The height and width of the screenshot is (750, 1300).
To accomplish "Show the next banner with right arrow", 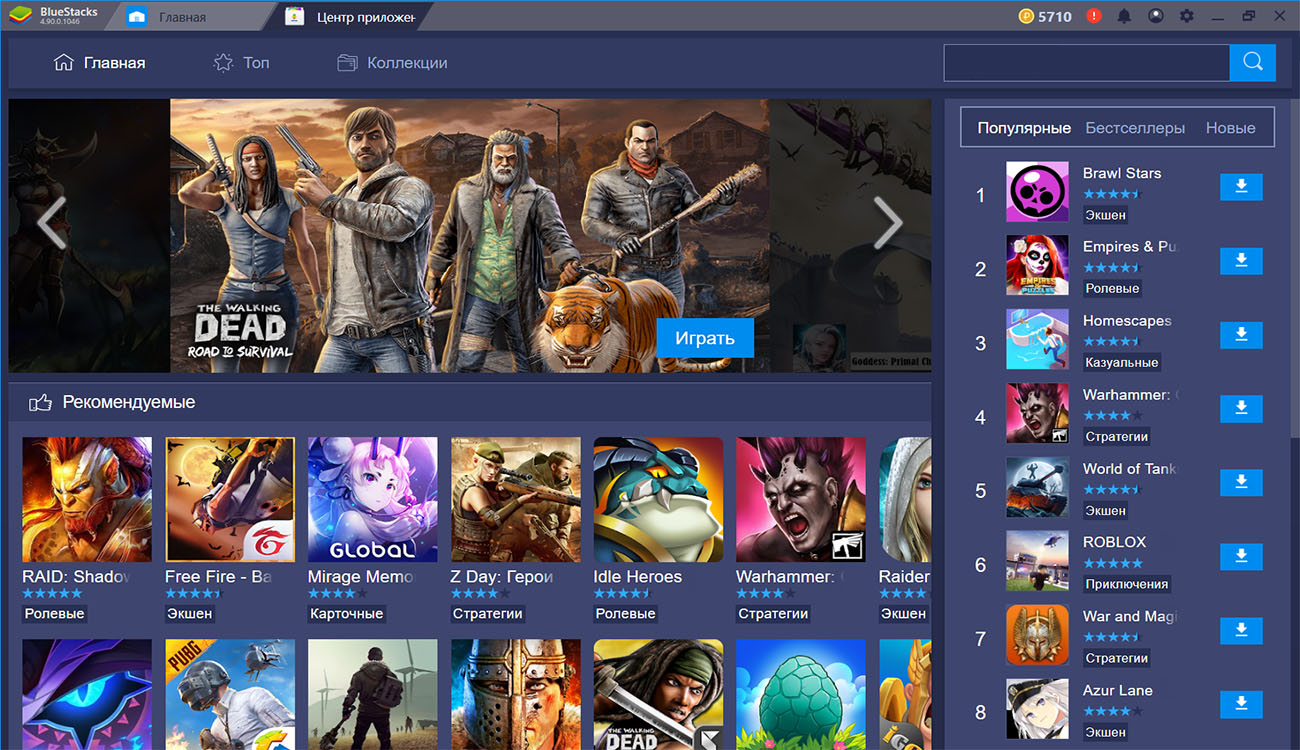I will (x=887, y=222).
